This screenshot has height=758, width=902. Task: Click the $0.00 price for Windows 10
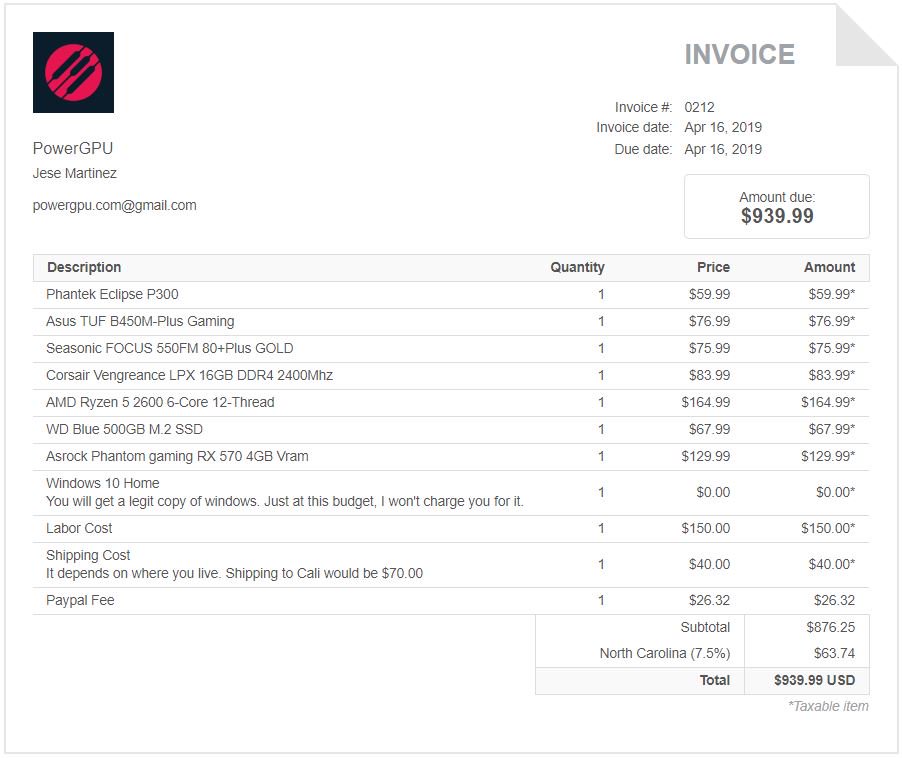click(x=713, y=492)
